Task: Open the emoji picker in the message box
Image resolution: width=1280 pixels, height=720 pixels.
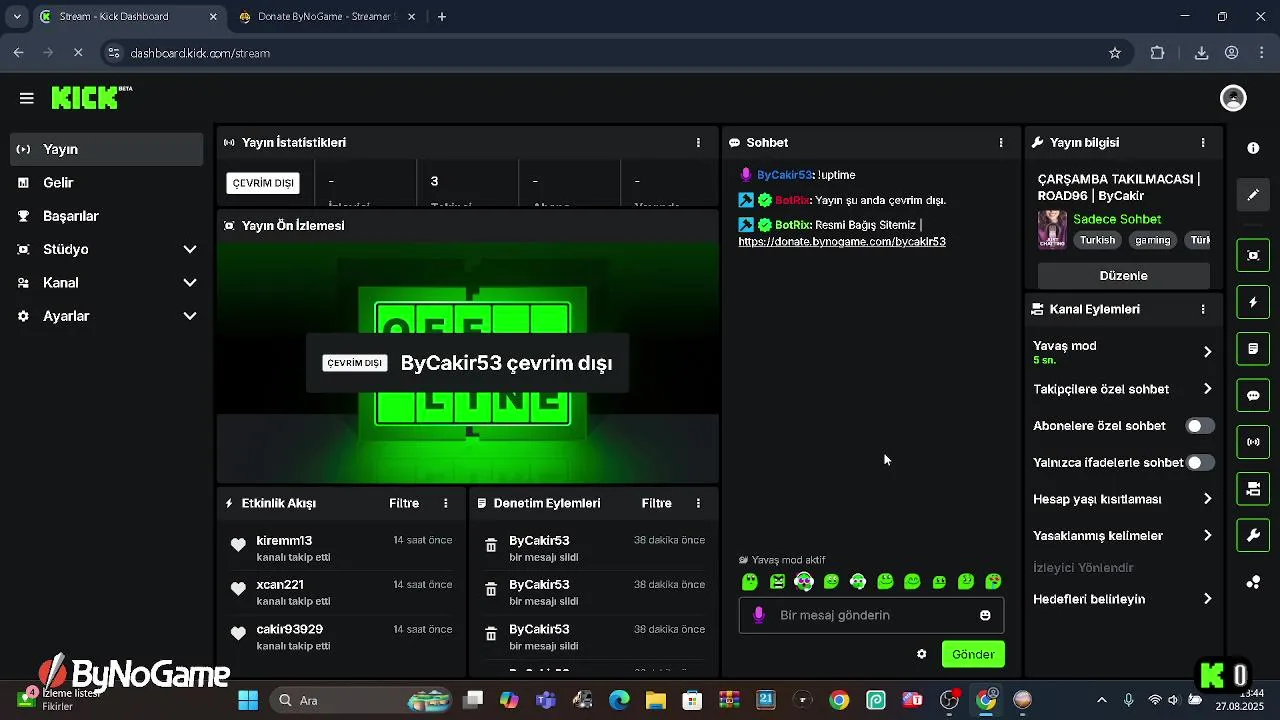Action: click(x=985, y=615)
